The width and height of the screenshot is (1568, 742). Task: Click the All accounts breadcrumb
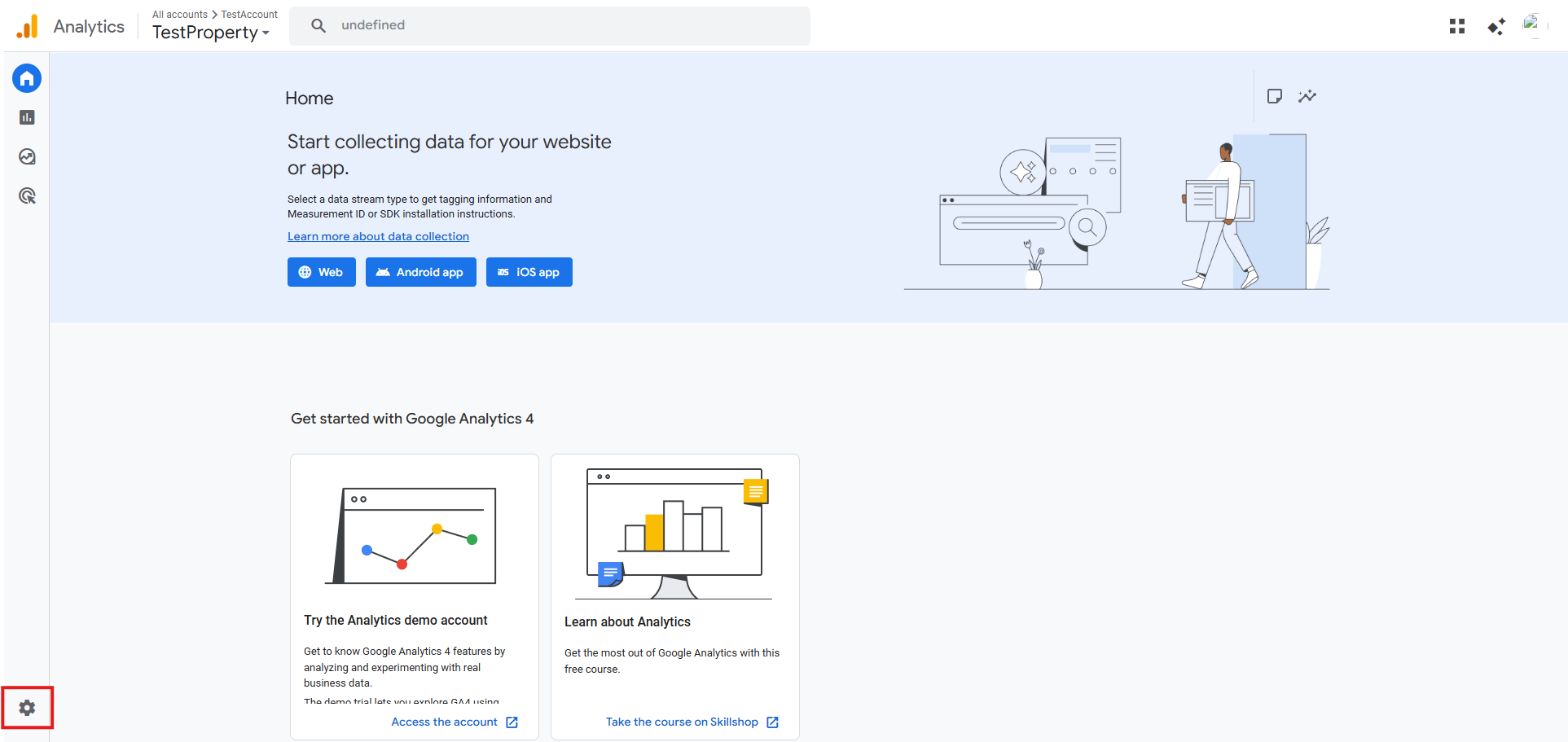click(180, 15)
